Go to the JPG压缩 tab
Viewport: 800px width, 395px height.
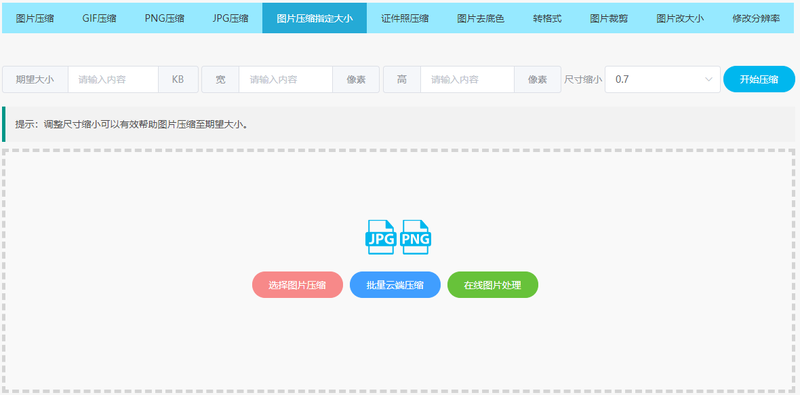(x=230, y=19)
